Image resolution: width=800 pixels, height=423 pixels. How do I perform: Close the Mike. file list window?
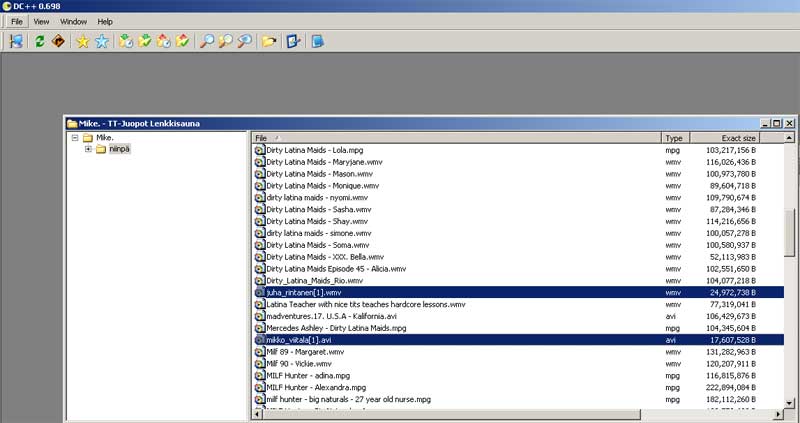[789, 123]
